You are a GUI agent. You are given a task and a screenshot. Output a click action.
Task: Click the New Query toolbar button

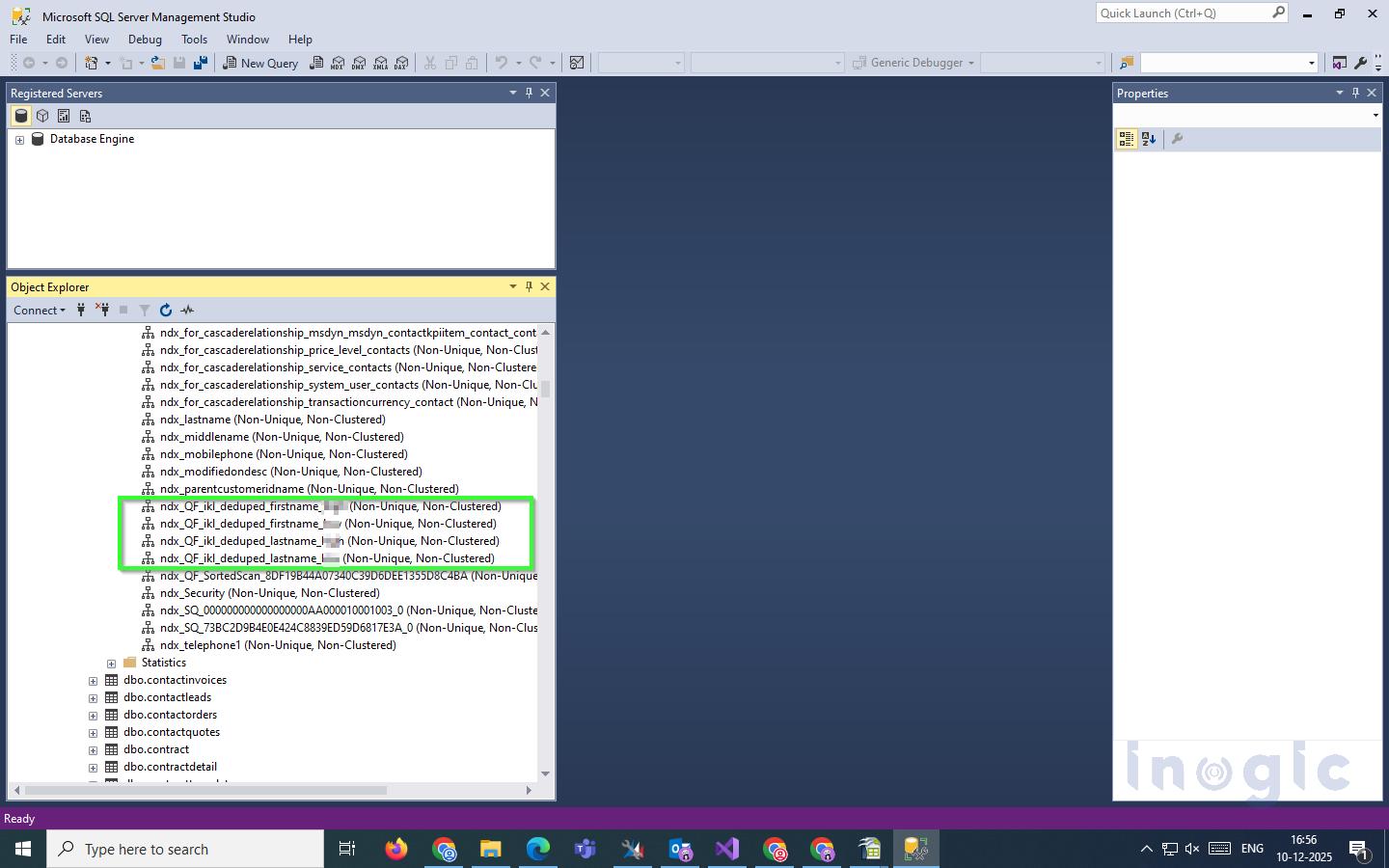tap(260, 63)
